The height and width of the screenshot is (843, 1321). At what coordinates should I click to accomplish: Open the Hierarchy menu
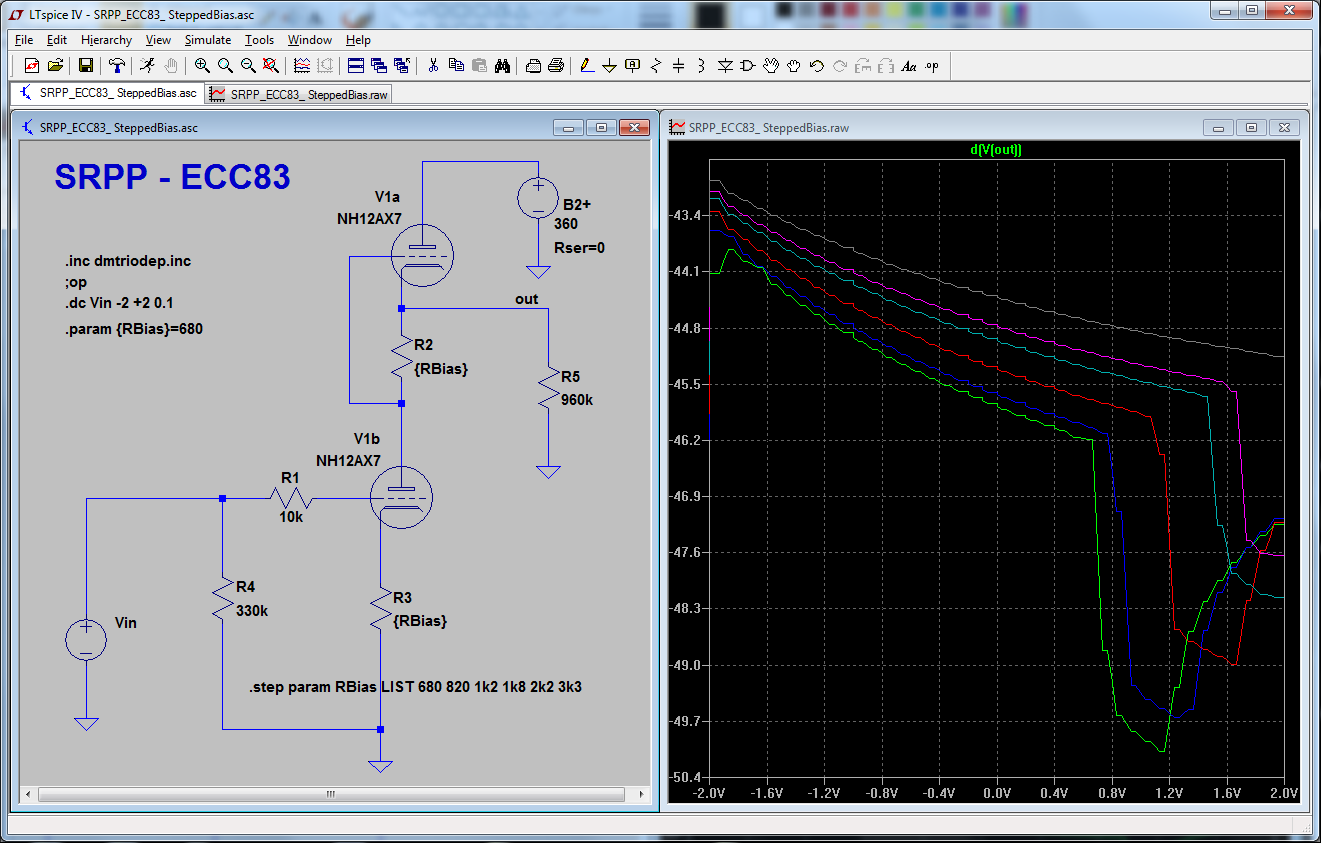[106, 40]
